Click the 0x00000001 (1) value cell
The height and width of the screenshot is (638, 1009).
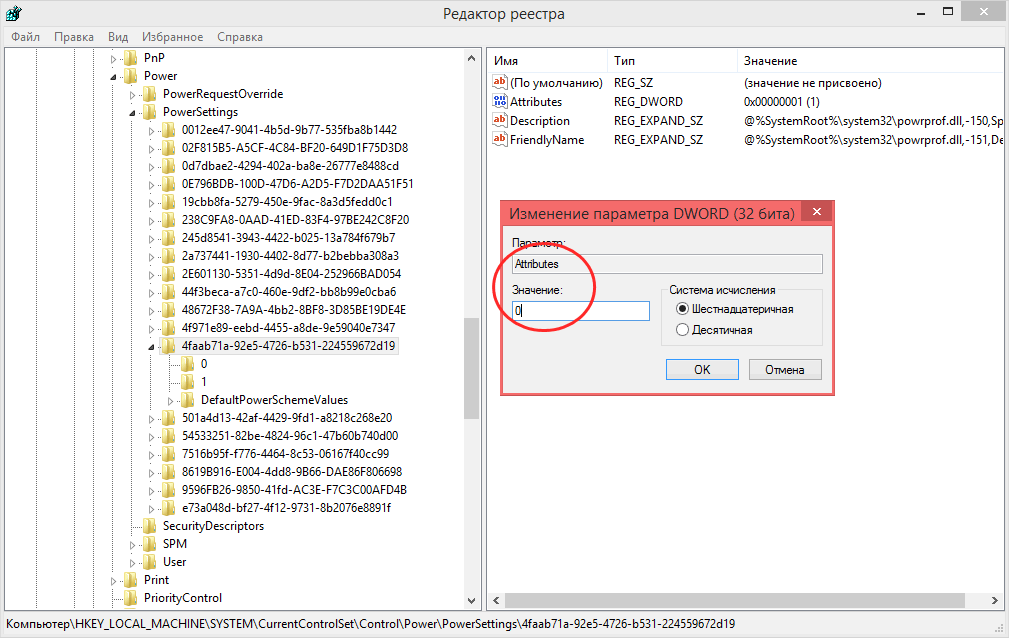[x=781, y=102]
